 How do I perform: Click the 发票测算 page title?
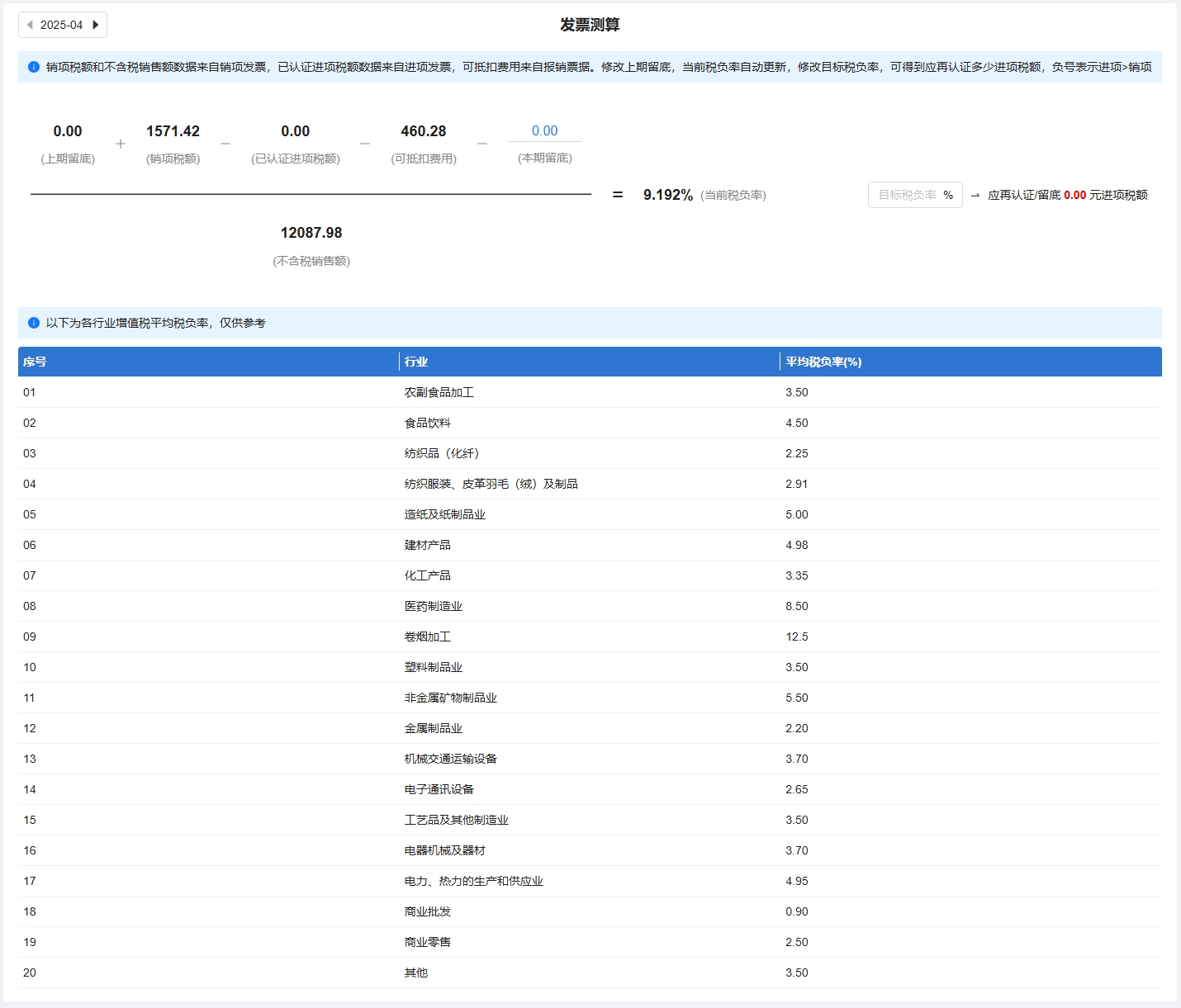point(590,25)
